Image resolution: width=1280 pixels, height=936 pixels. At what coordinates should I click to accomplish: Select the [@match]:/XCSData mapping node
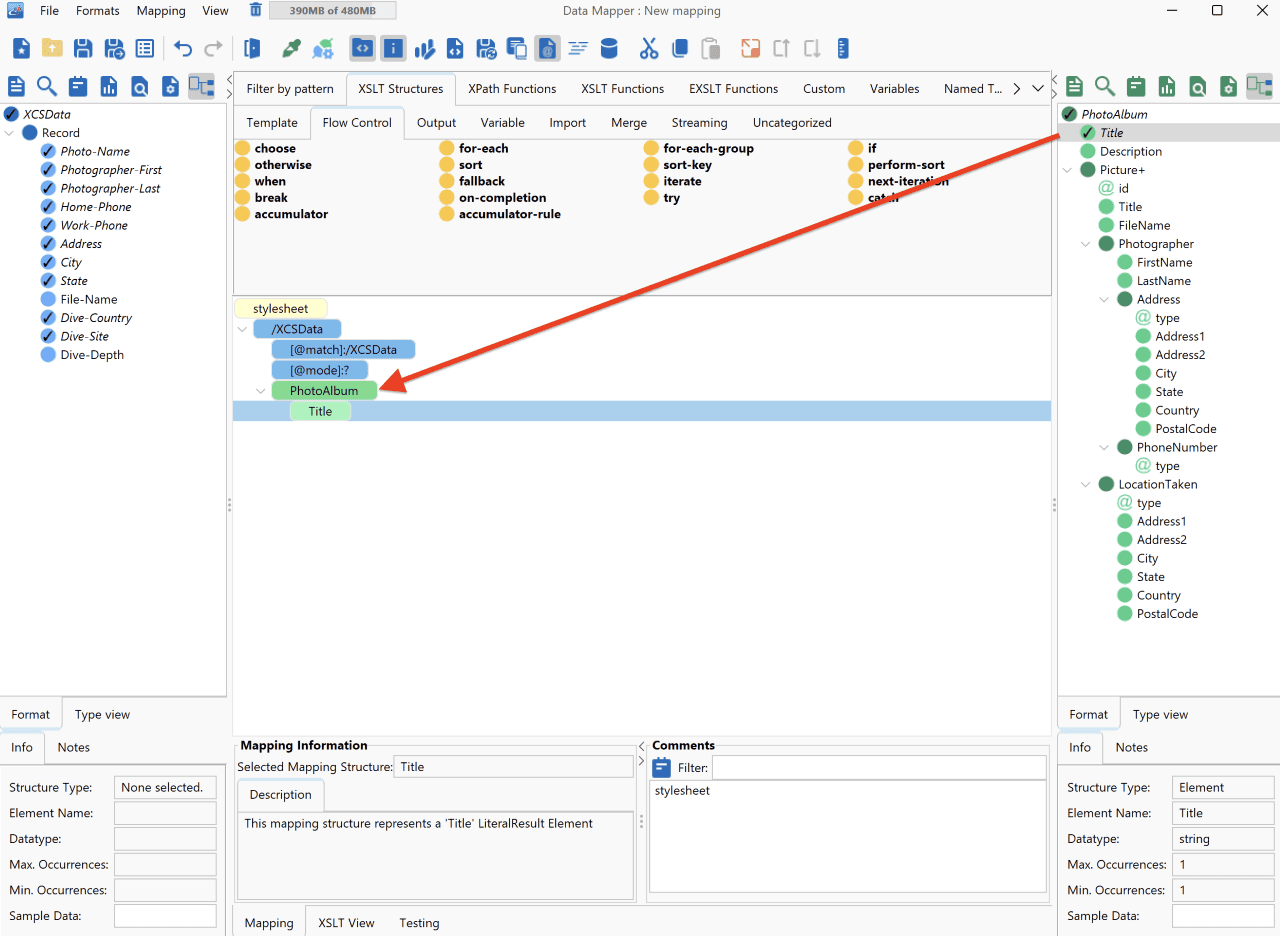click(343, 350)
